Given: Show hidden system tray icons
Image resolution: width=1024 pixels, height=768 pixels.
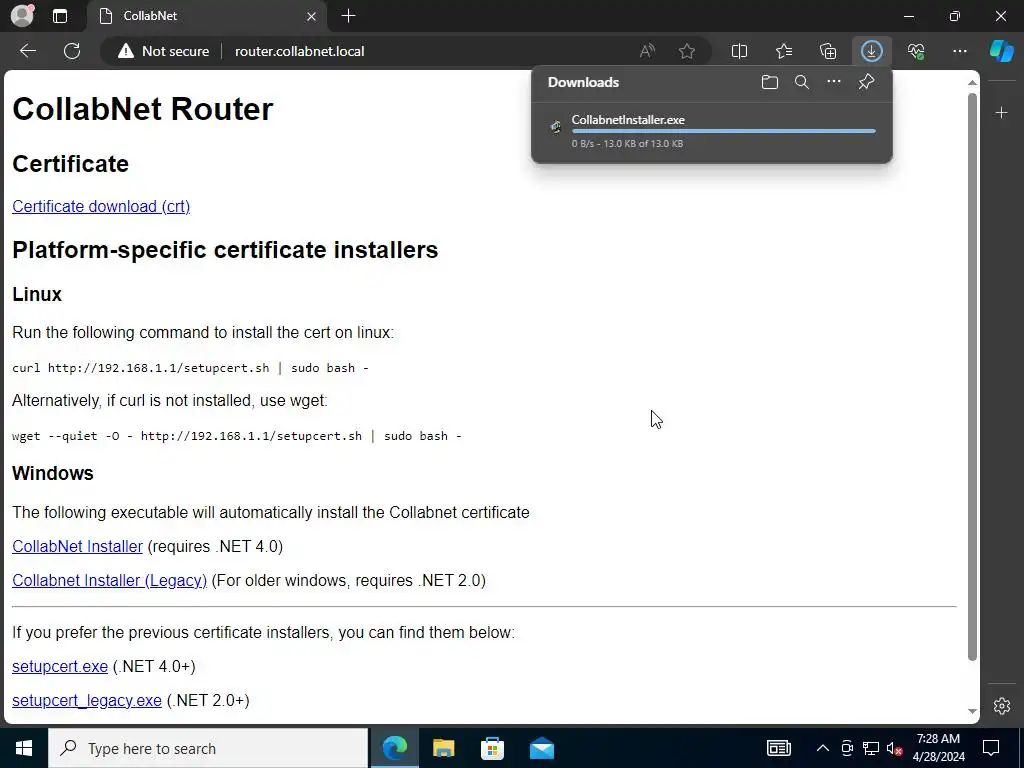Looking at the screenshot, I should point(823,748).
